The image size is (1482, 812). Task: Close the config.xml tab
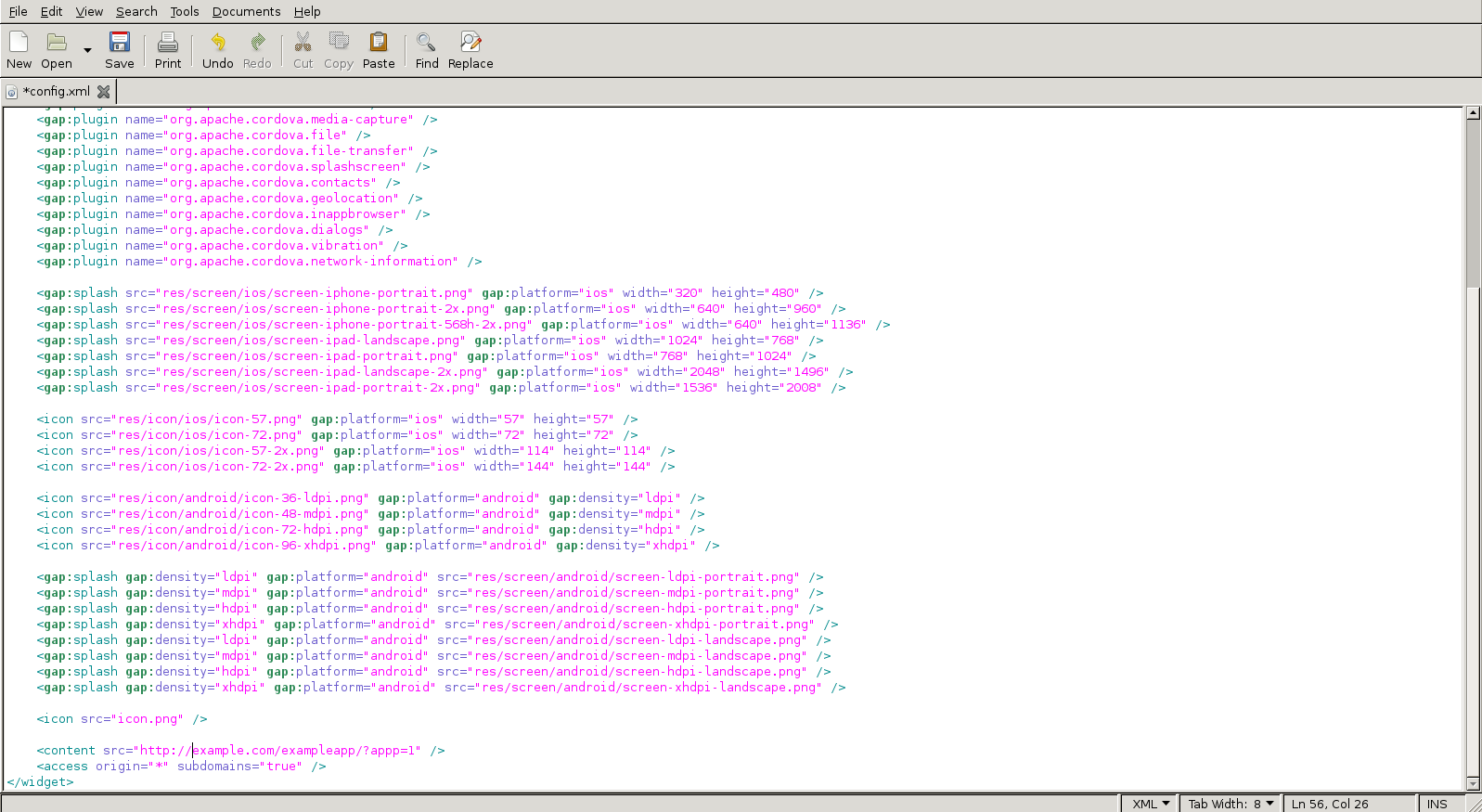(x=104, y=92)
